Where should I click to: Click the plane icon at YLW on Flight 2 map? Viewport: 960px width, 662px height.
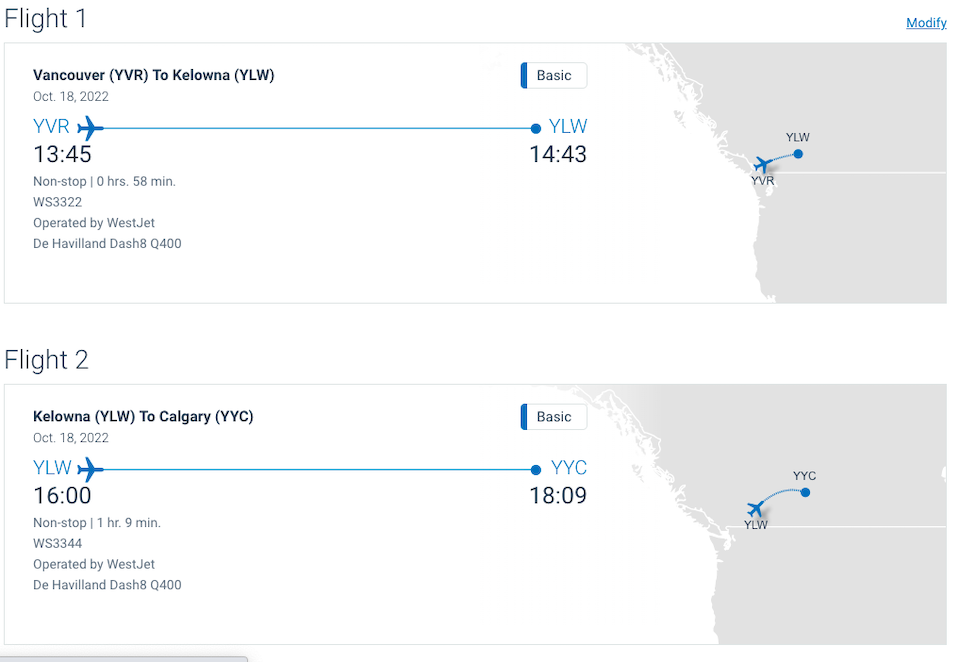(x=756, y=508)
